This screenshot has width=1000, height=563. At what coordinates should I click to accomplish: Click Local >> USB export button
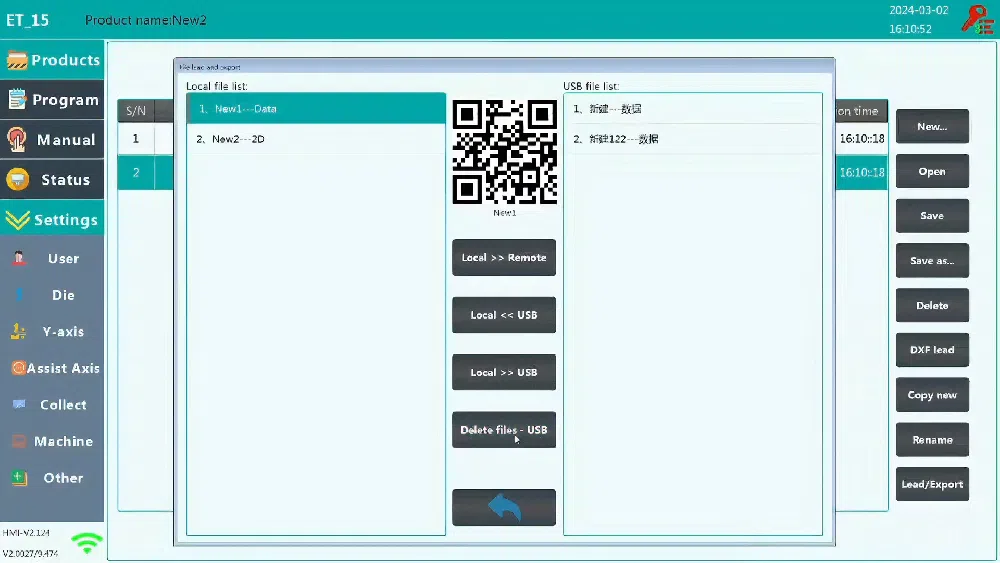504,372
